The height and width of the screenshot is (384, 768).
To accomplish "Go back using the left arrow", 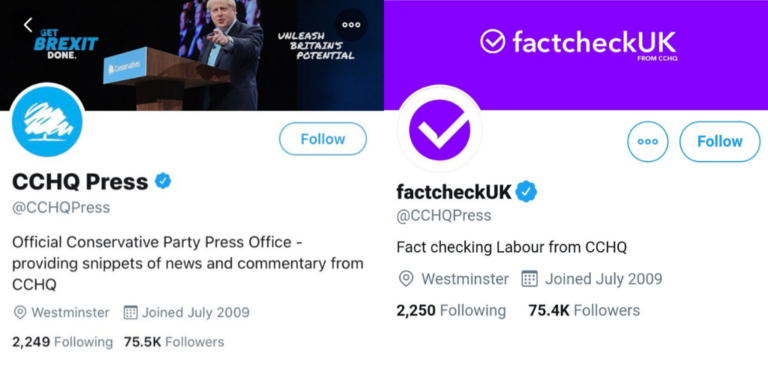I will 28,25.
